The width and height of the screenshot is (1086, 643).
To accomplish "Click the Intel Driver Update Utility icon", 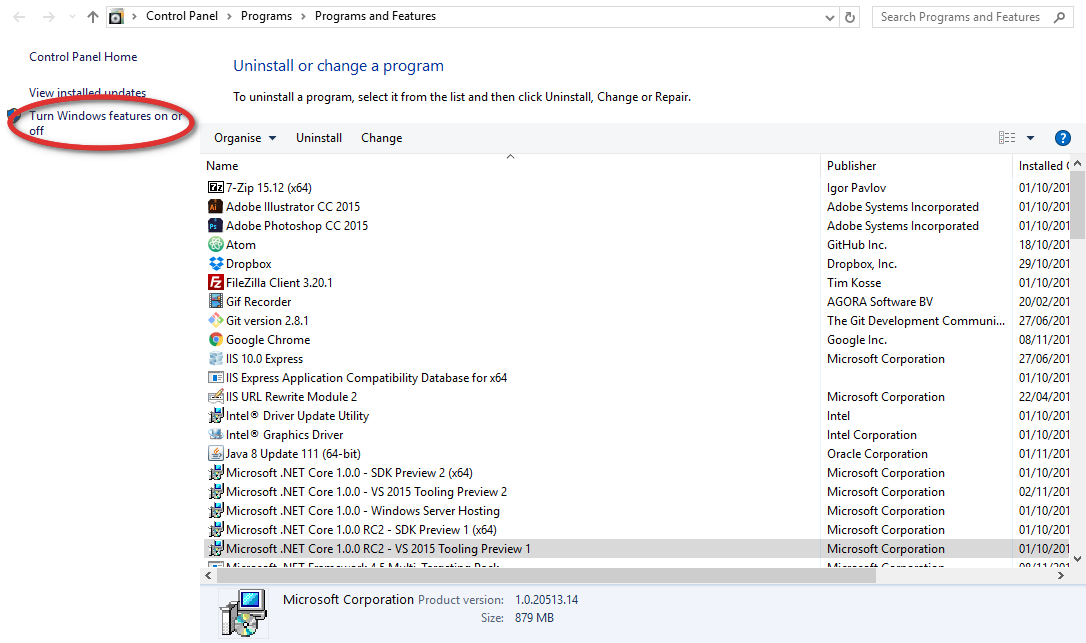I will [x=215, y=416].
